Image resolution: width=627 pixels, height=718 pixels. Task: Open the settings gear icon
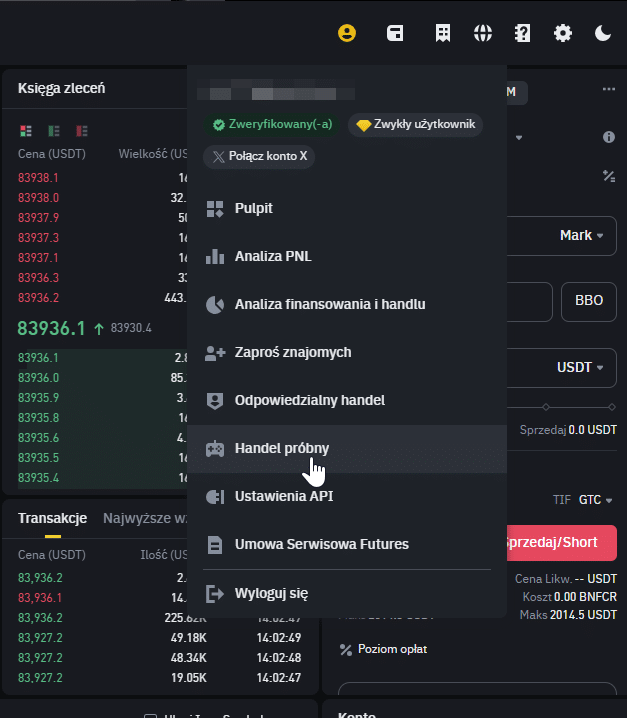pyautogui.click(x=562, y=33)
